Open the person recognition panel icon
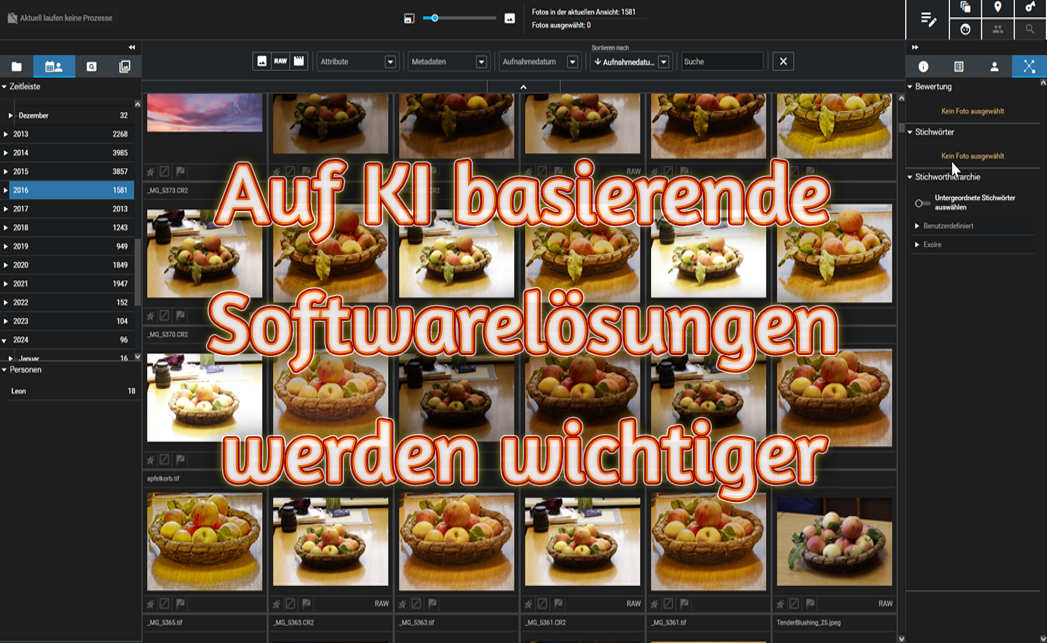The width and height of the screenshot is (1047, 643). point(994,67)
